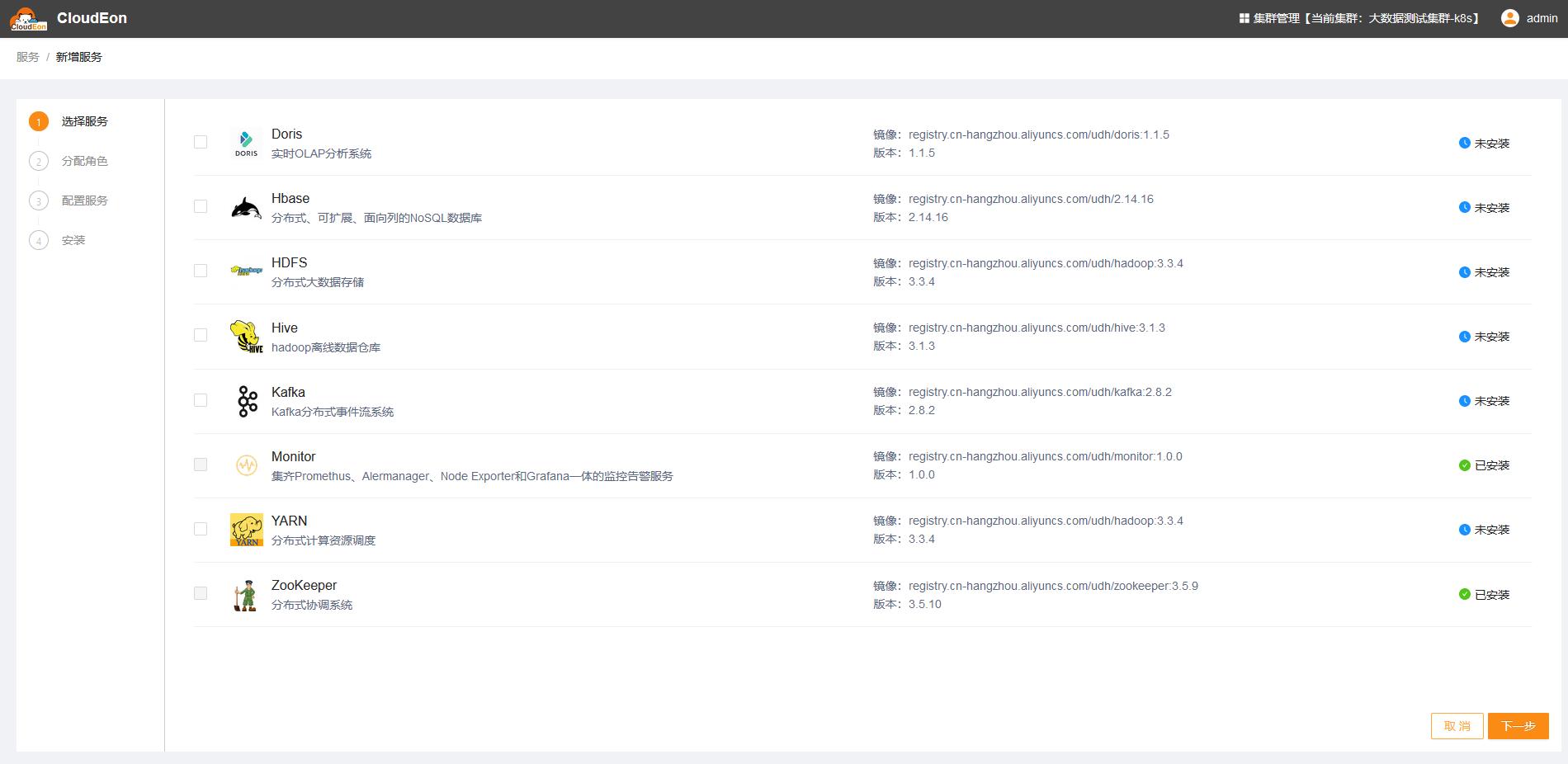Go to 安装 step

click(73, 240)
